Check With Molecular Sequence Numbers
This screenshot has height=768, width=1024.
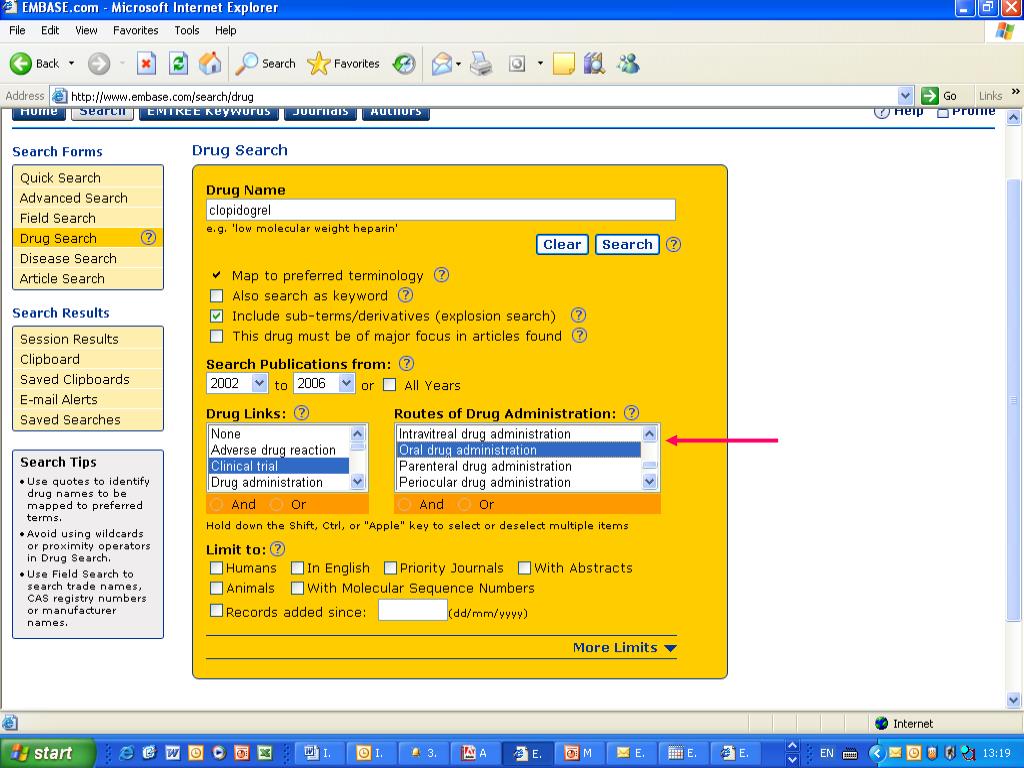297,588
